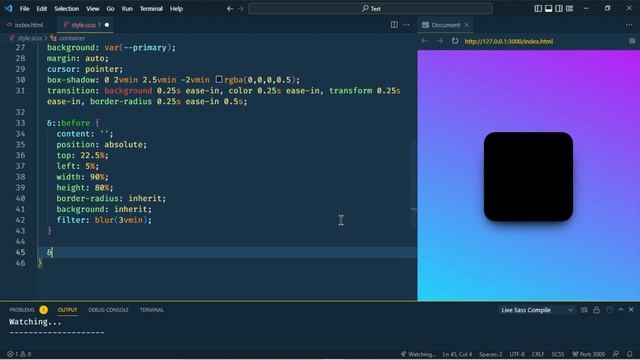Click Spaces: 2 indentation status item
This screenshot has height=360, width=640.
[x=491, y=354]
